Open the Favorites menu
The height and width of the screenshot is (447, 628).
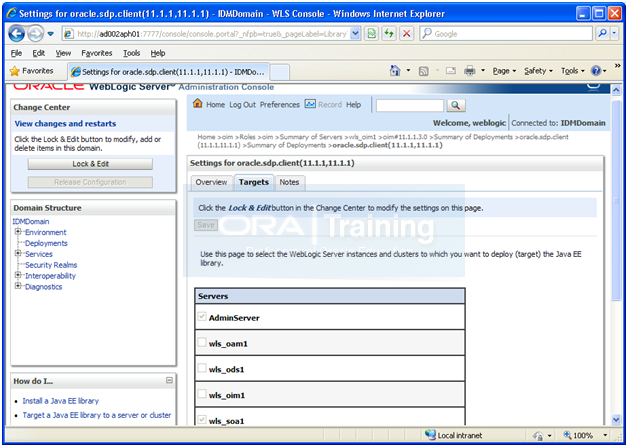(97, 53)
